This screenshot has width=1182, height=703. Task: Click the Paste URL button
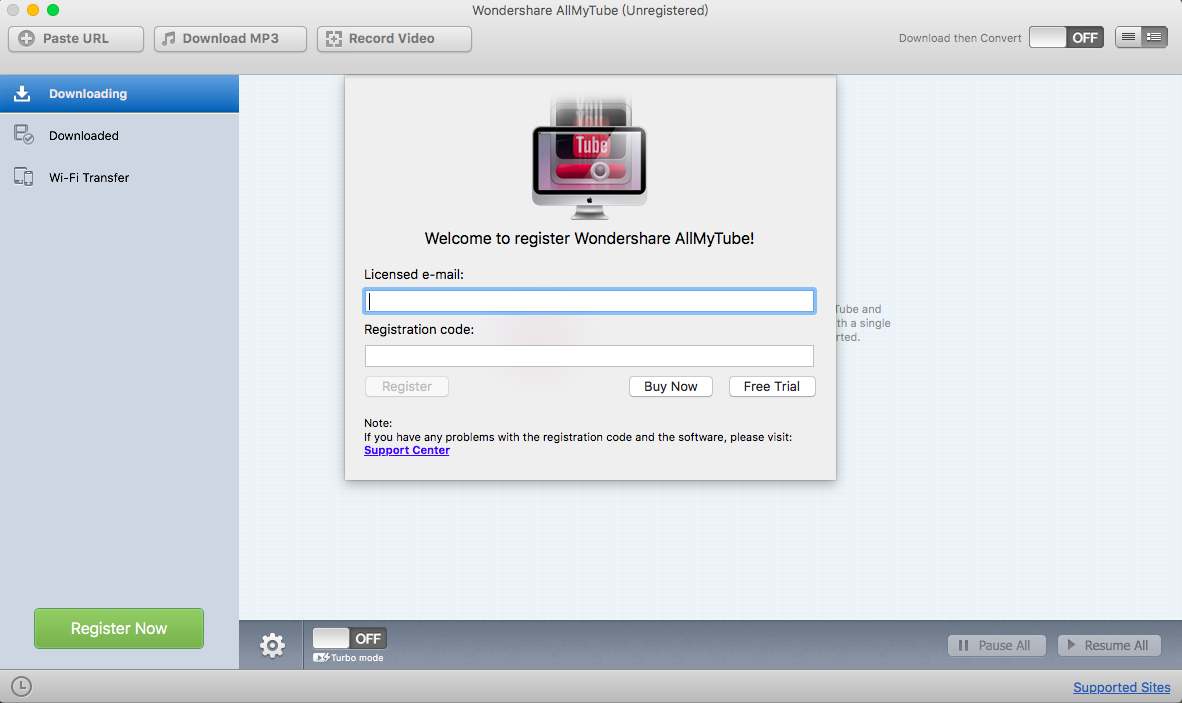tap(76, 38)
